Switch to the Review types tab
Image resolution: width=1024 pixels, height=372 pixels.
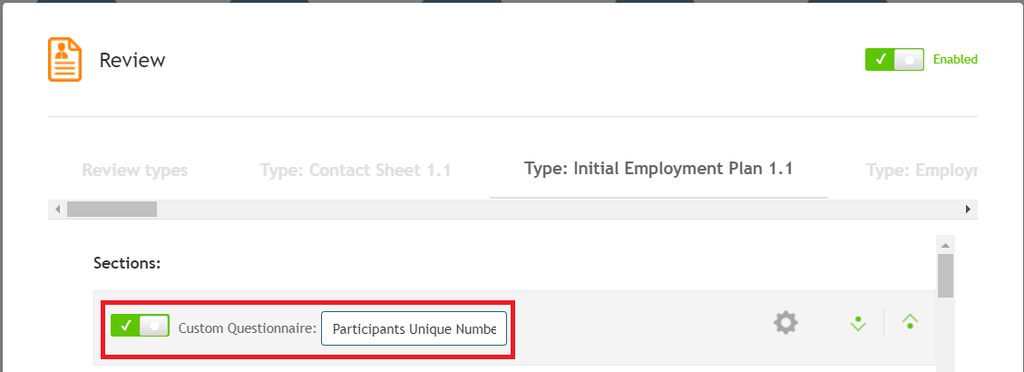pos(135,170)
